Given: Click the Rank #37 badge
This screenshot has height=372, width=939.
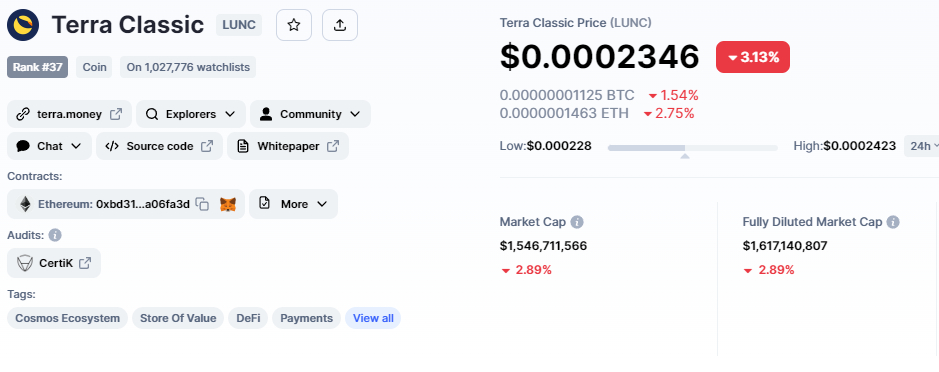Looking at the screenshot, I should pos(38,67).
